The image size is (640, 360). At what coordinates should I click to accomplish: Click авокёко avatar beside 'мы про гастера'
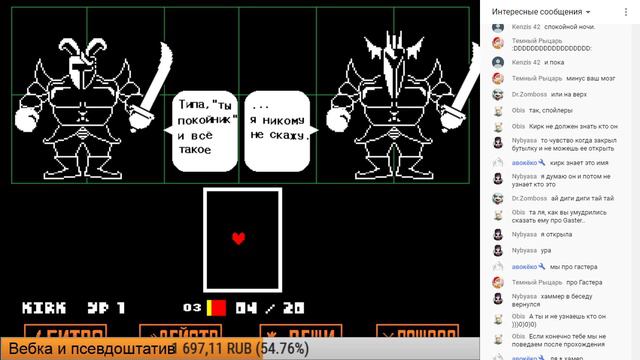tap(498, 267)
